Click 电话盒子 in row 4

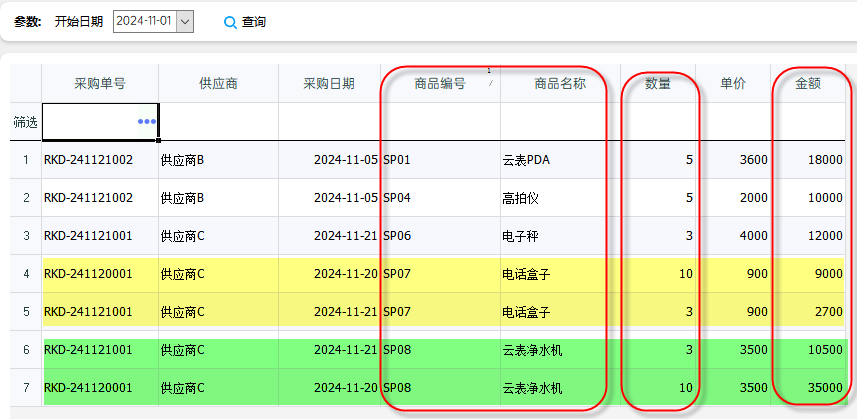coord(526,274)
